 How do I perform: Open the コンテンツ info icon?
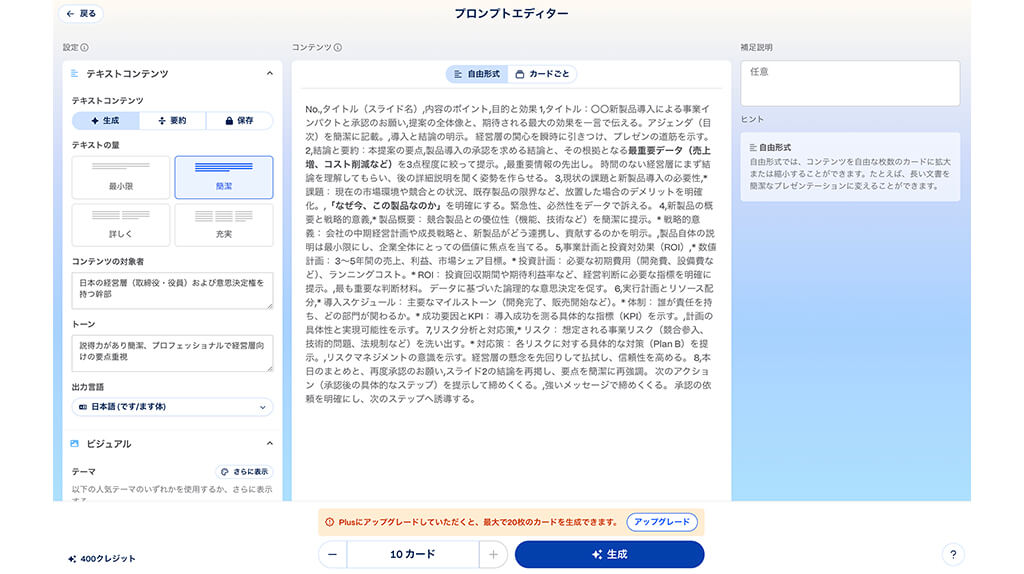(338, 48)
